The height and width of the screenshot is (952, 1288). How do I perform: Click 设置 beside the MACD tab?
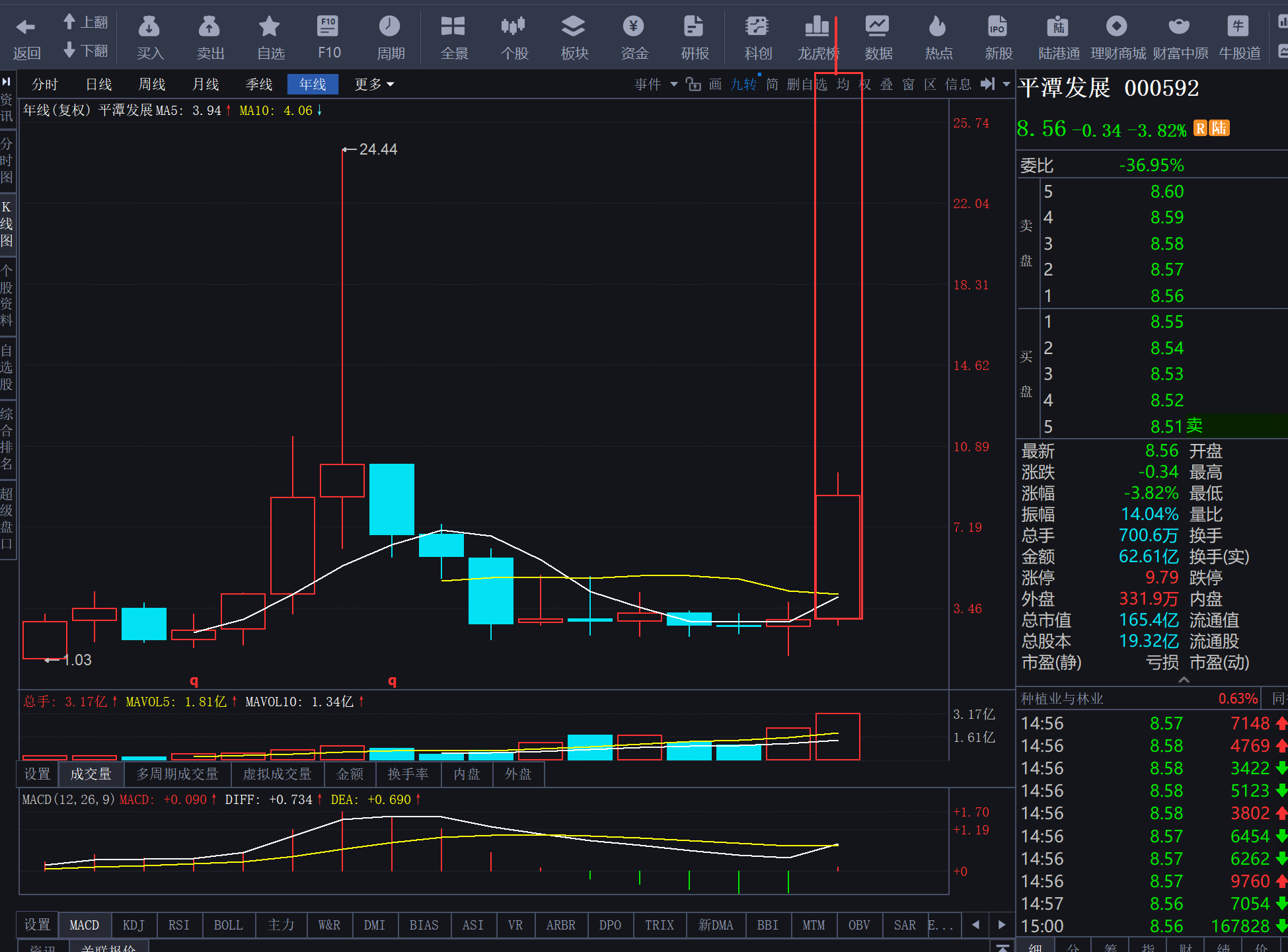(x=38, y=925)
